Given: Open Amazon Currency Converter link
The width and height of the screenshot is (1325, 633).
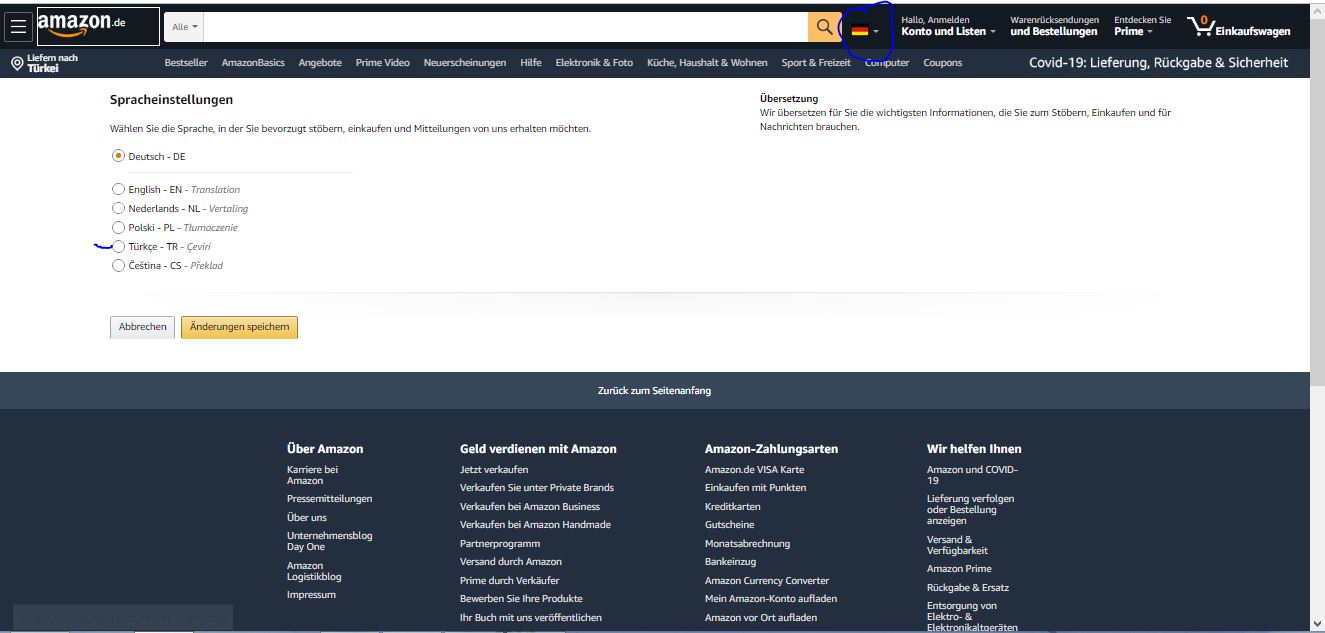Looking at the screenshot, I should [x=767, y=581].
